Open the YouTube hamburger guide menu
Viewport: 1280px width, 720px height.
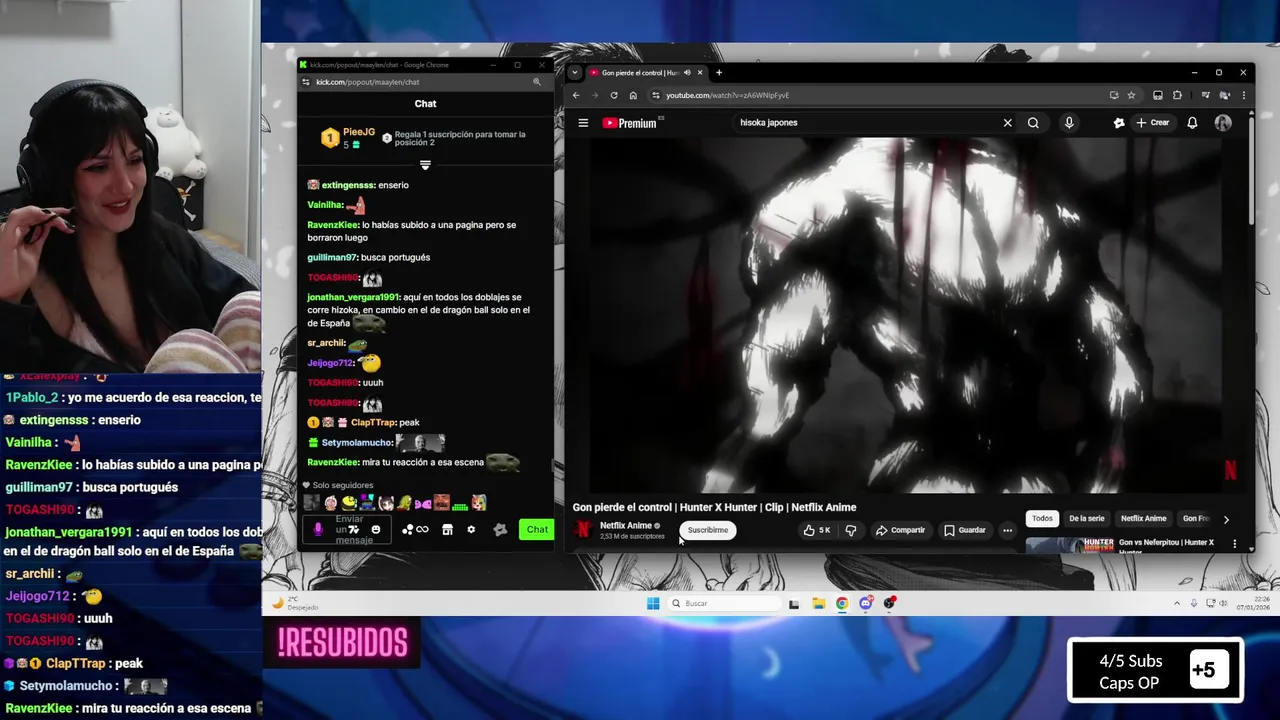583,123
